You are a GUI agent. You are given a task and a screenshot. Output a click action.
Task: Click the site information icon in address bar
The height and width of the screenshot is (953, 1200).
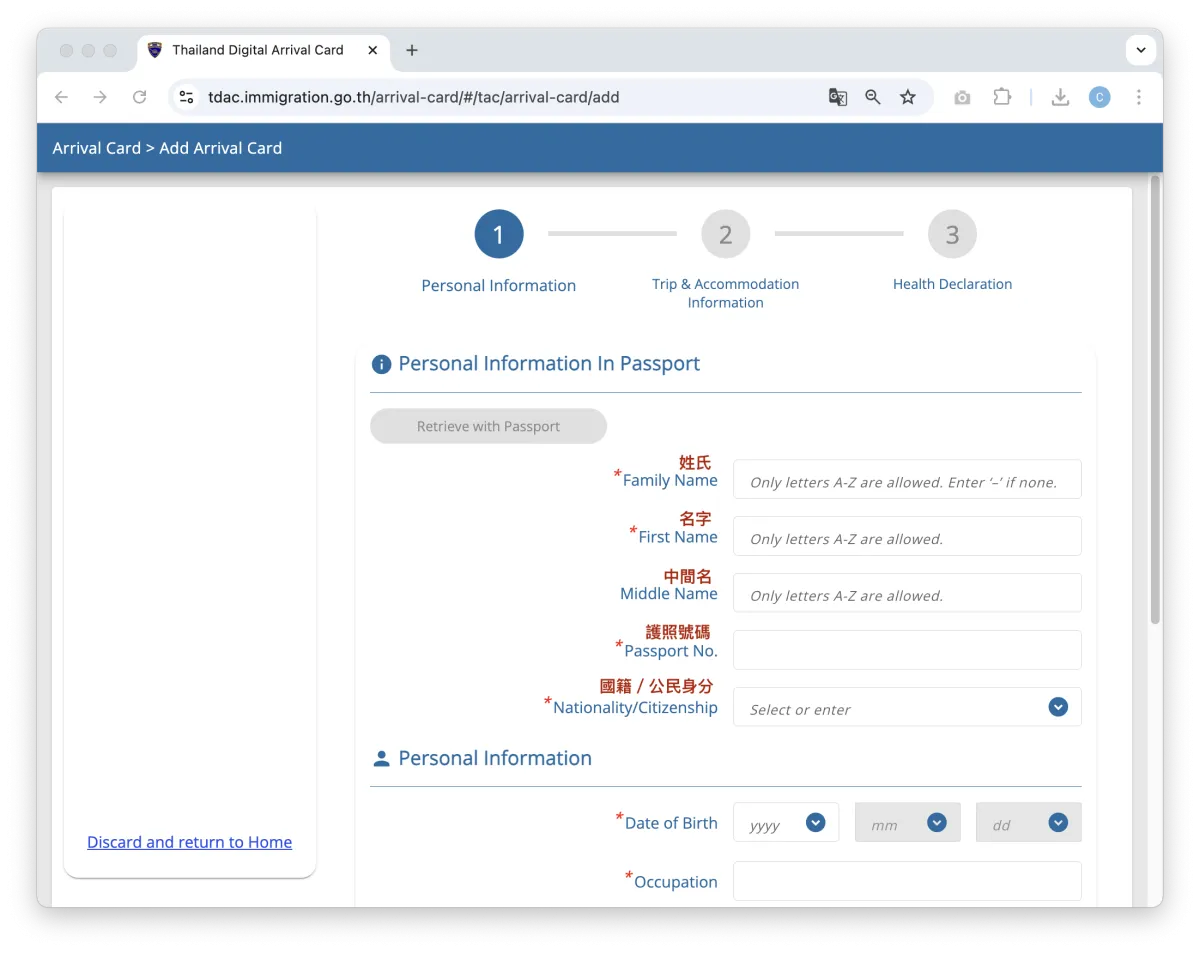pyautogui.click(x=186, y=97)
